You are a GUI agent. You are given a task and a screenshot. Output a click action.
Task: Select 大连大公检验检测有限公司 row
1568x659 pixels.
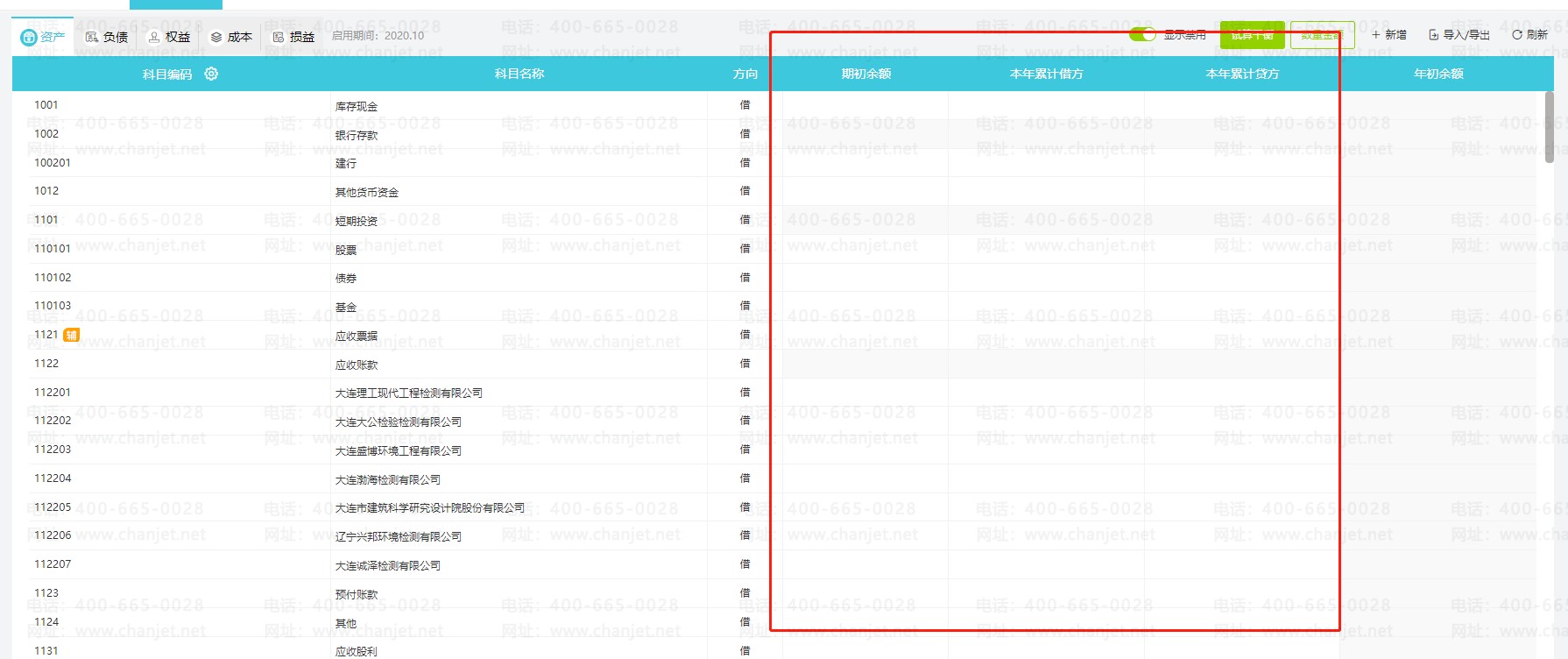(x=399, y=422)
